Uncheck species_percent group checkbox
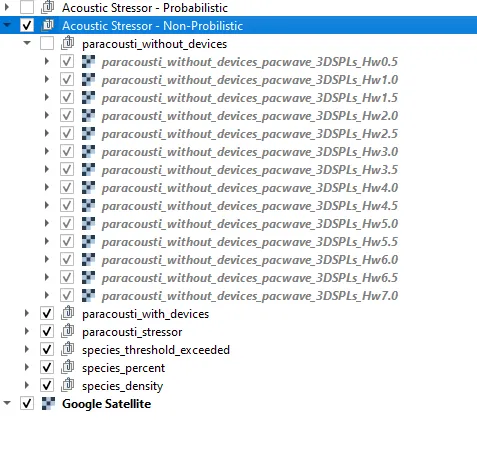 coord(47,368)
